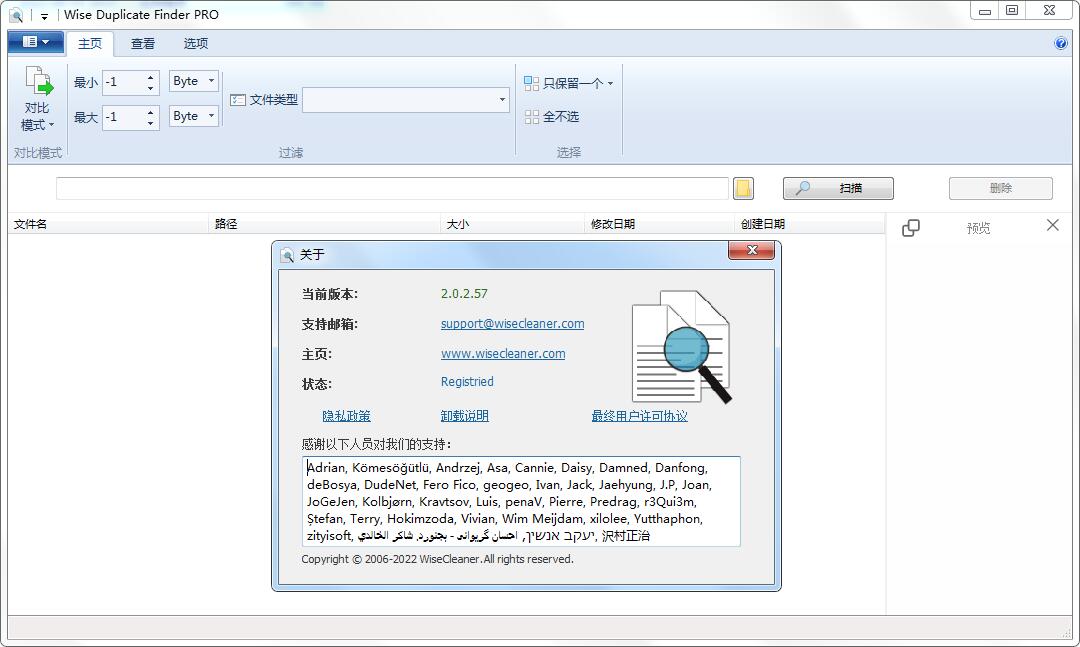This screenshot has height=647, width=1080.
Task: Increase the 最小 value with up arrow
Action: click(x=151, y=77)
